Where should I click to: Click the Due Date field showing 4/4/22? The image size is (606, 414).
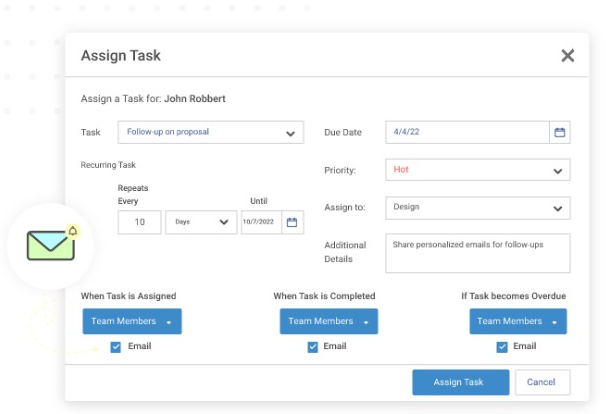point(467,132)
